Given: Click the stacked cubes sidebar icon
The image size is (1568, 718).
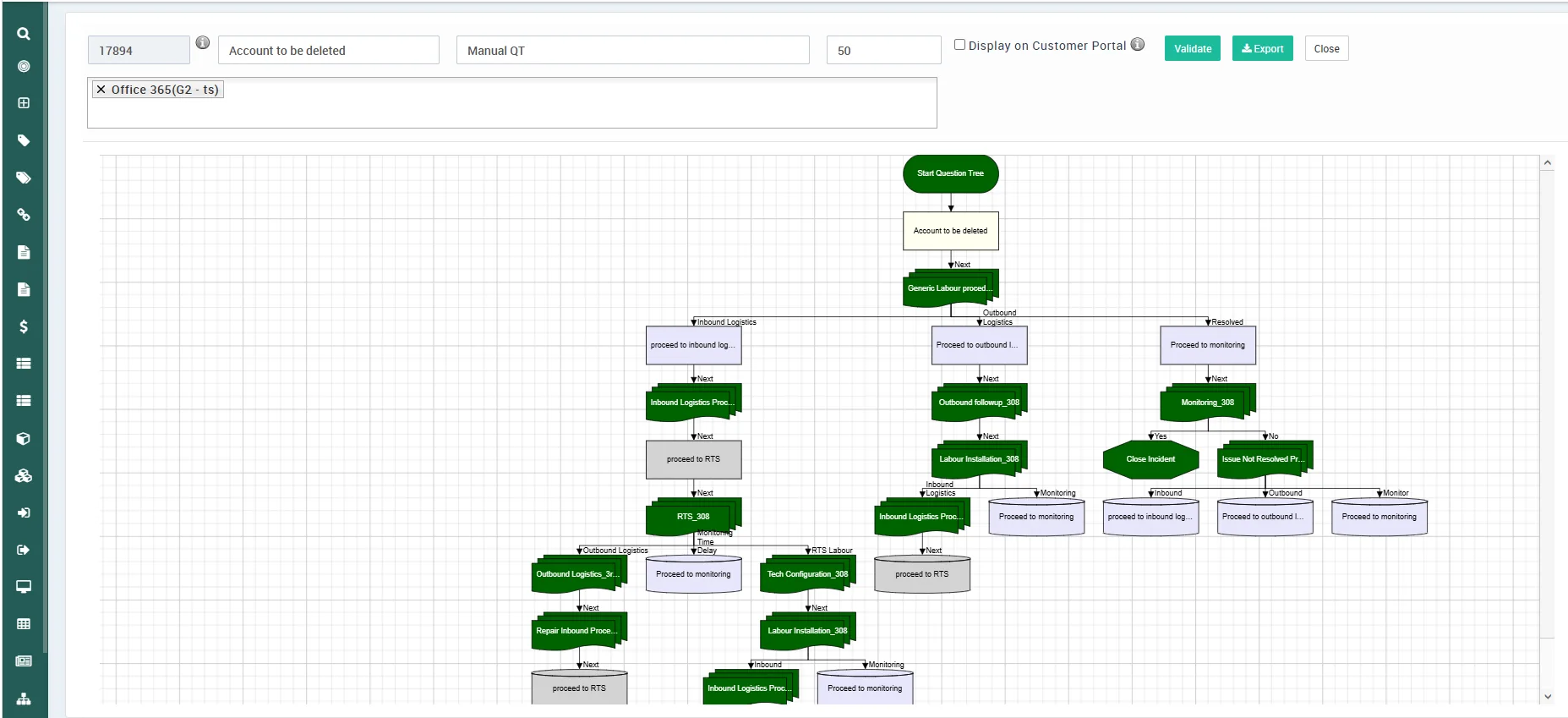Looking at the screenshot, I should (x=24, y=475).
